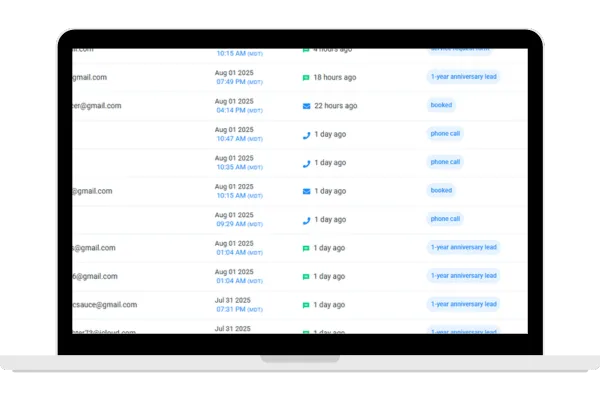Image resolution: width=600 pixels, height=400 pixels.
Task: Click the 04:14 PM time link
Action: [x=240, y=110]
